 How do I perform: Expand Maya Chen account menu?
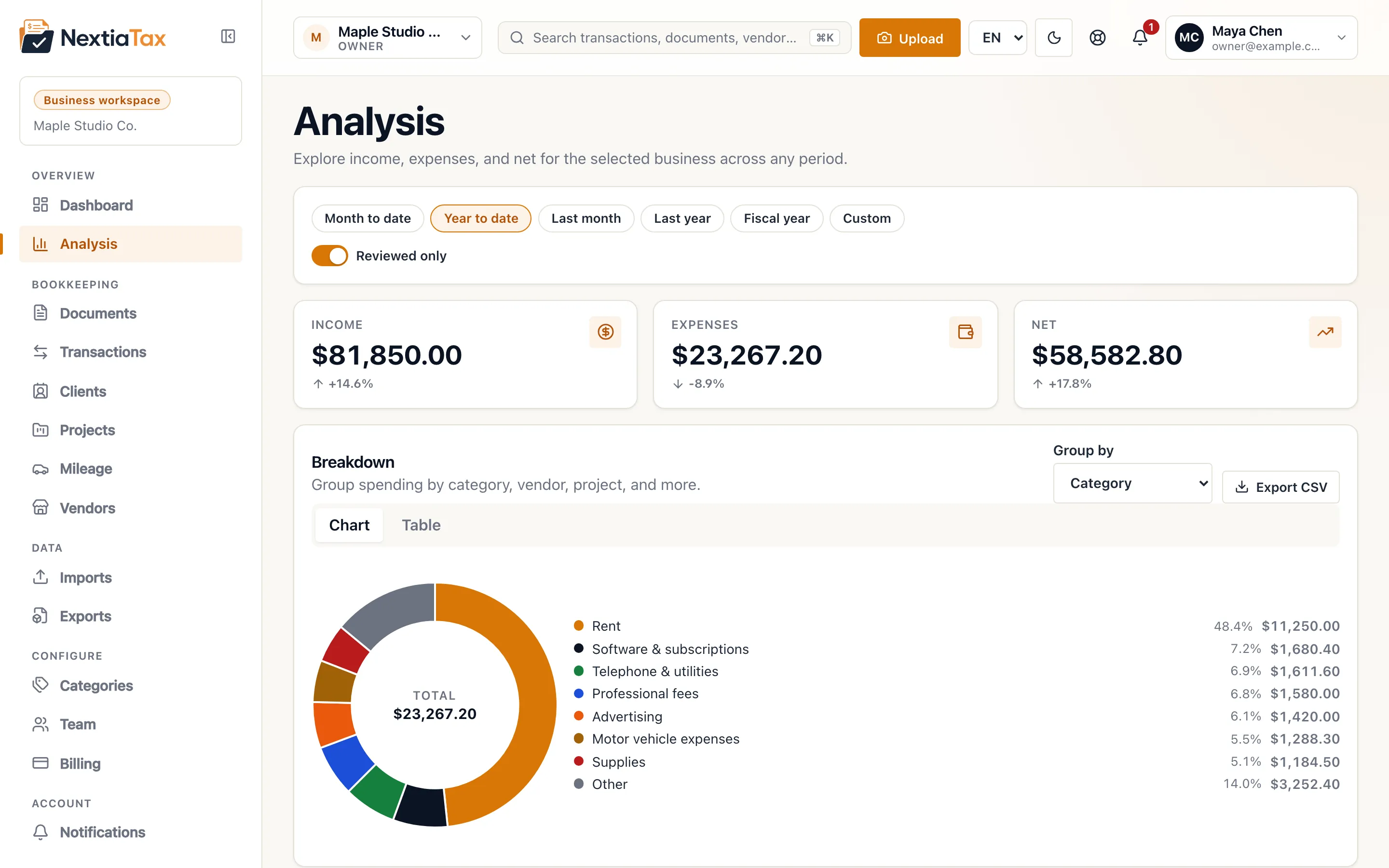tap(1261, 38)
